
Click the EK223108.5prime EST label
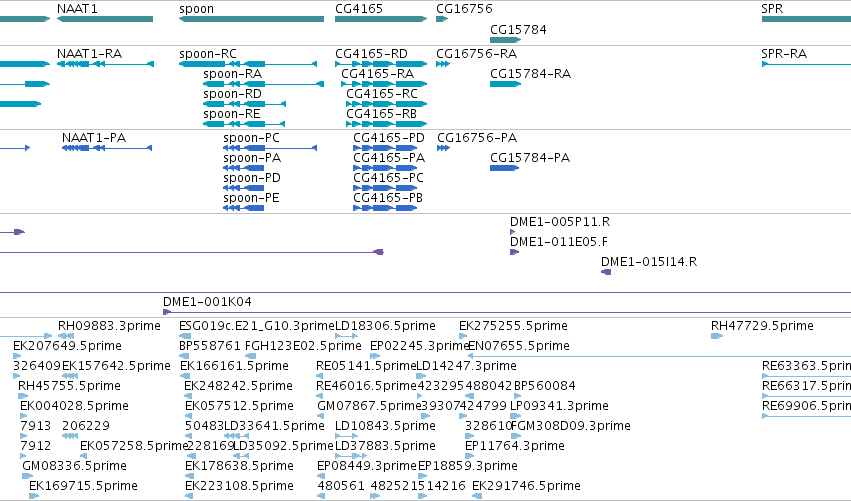coord(239,486)
